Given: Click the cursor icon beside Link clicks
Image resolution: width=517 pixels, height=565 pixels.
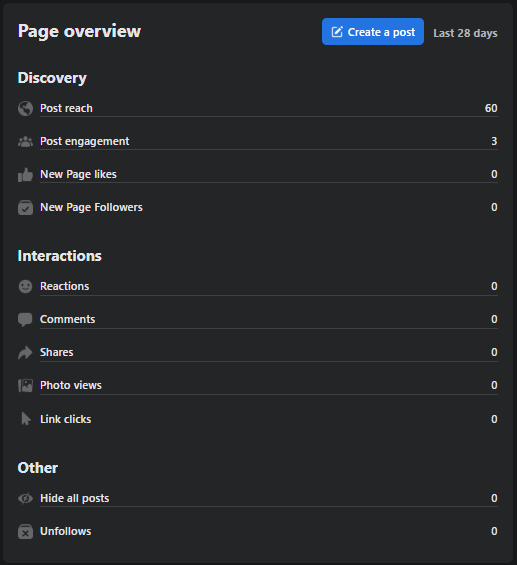Looking at the screenshot, I should (26, 419).
